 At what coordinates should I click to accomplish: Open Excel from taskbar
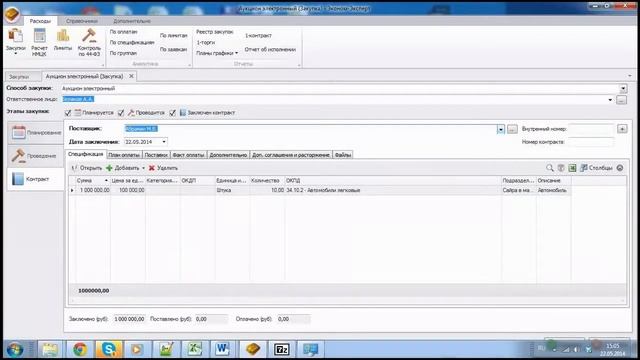point(194,349)
